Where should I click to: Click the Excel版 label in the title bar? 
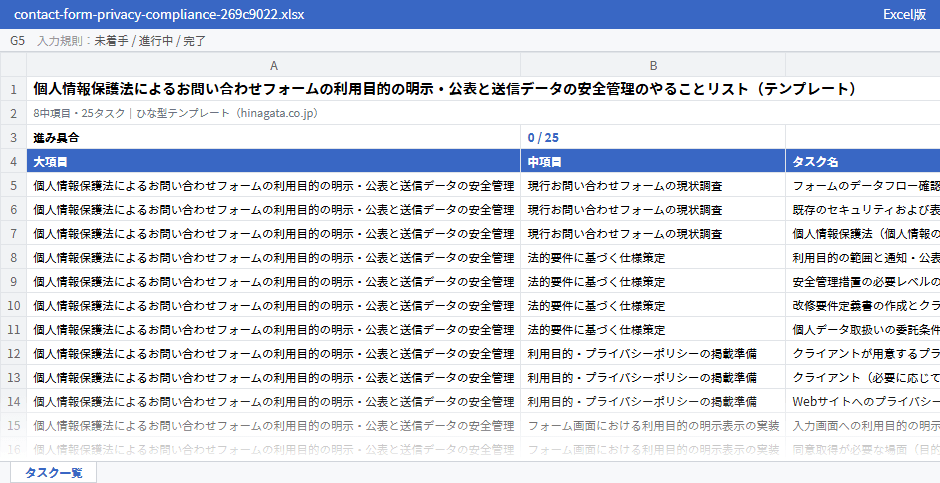click(x=904, y=14)
